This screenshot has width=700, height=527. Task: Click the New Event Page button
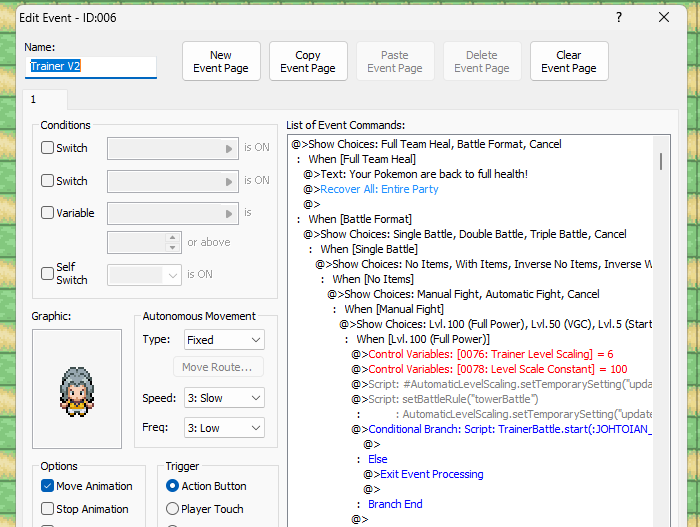click(x=221, y=62)
